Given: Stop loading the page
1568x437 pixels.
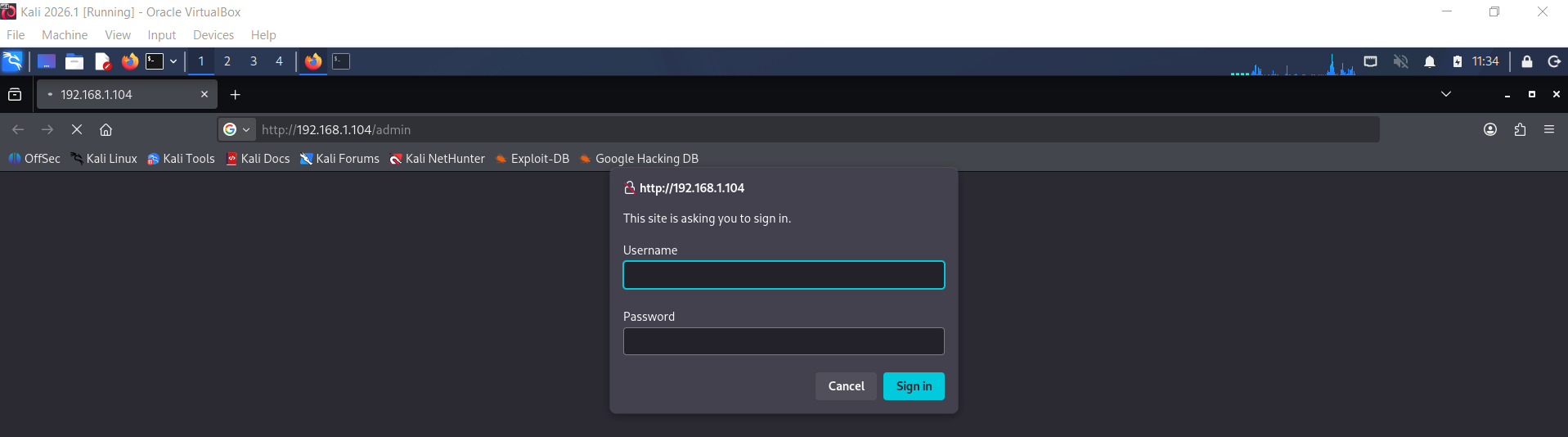Looking at the screenshot, I should tap(77, 129).
